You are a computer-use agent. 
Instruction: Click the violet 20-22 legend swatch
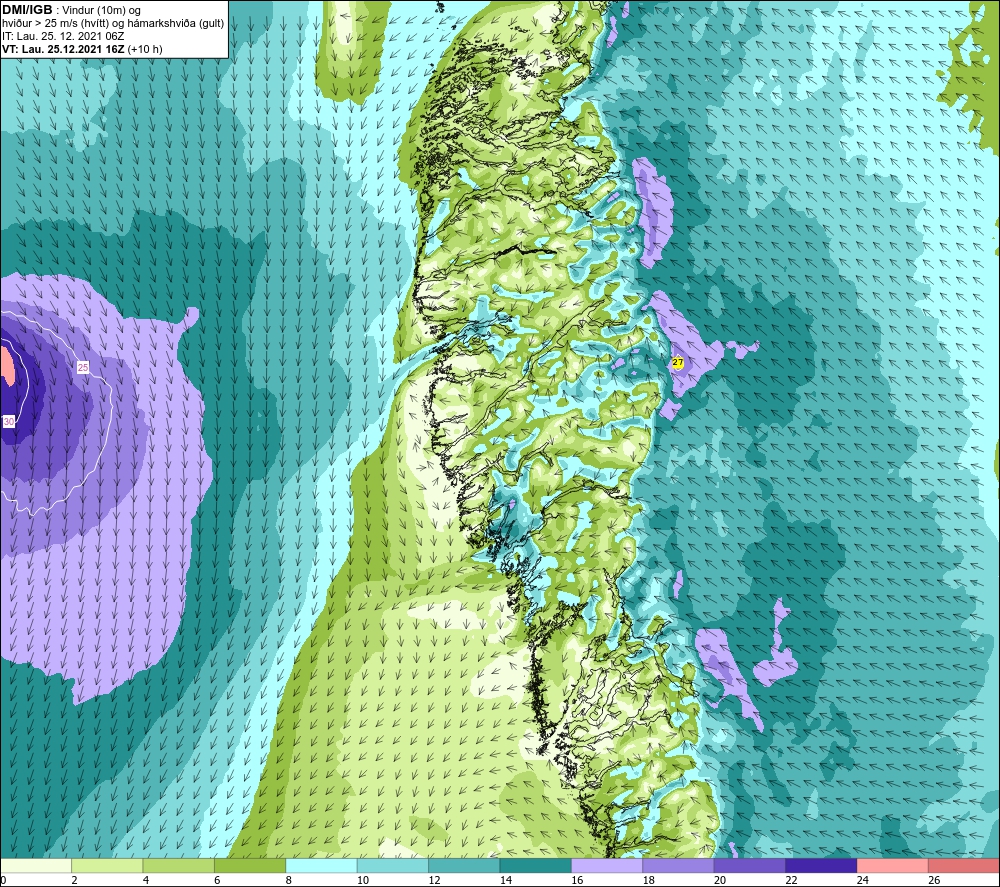[750, 865]
